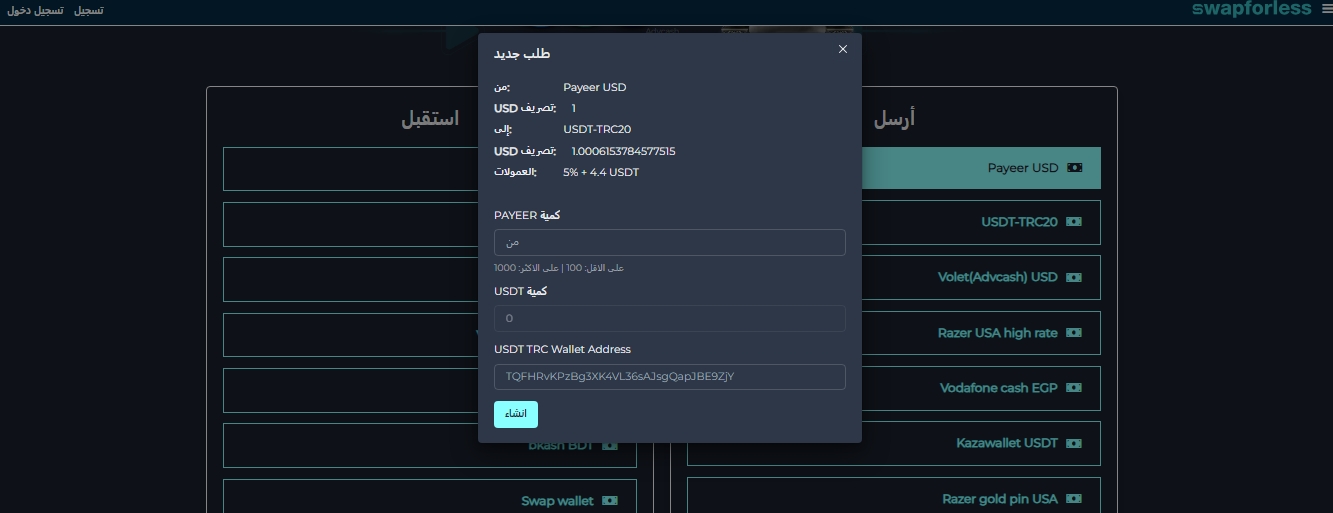Click money icon beside bkash BDT
The image size is (1333, 513).
coord(610,446)
